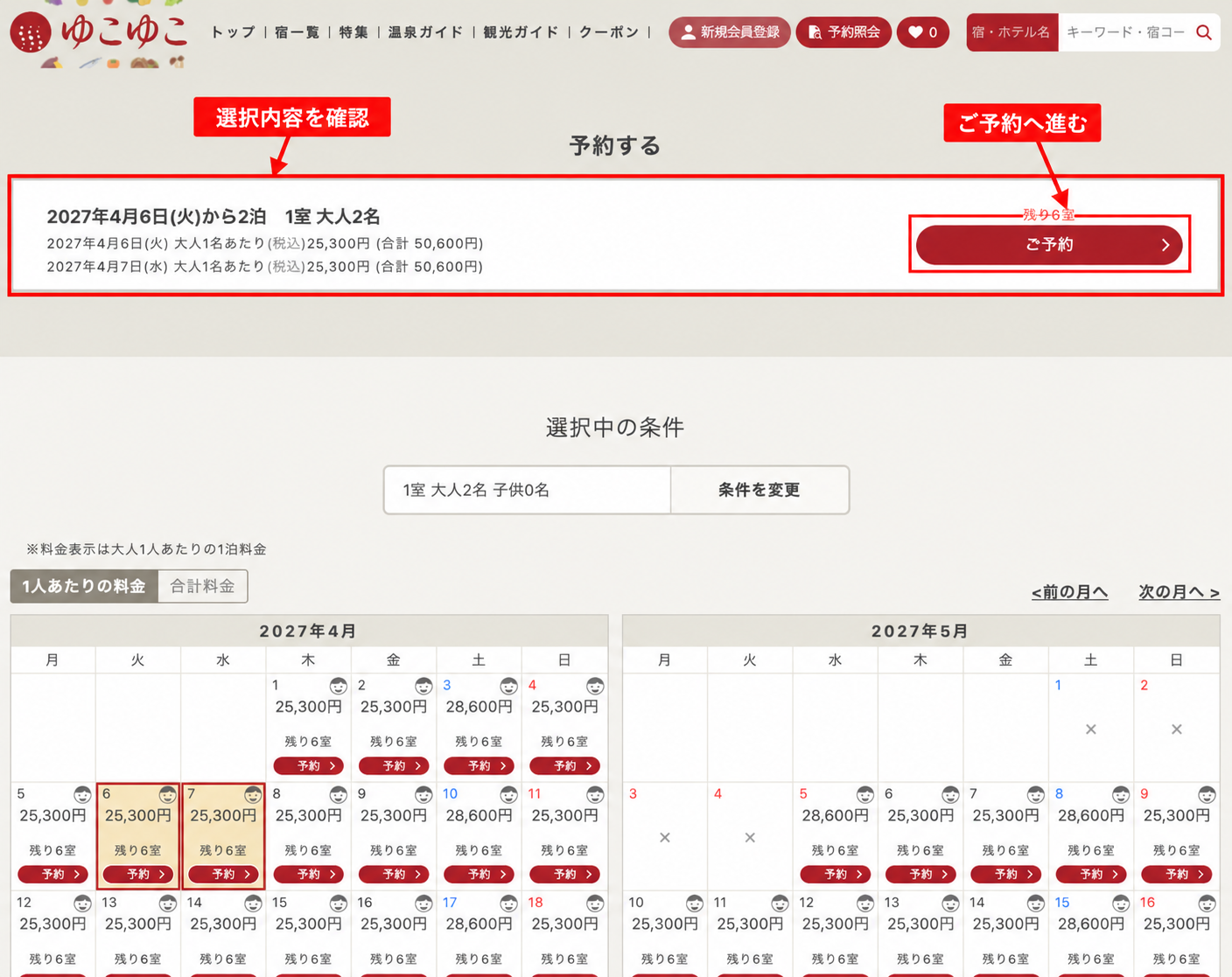Viewport: 1232px width, 977px height.
Task: Click 予約 button for April 1
Action: pos(309,765)
